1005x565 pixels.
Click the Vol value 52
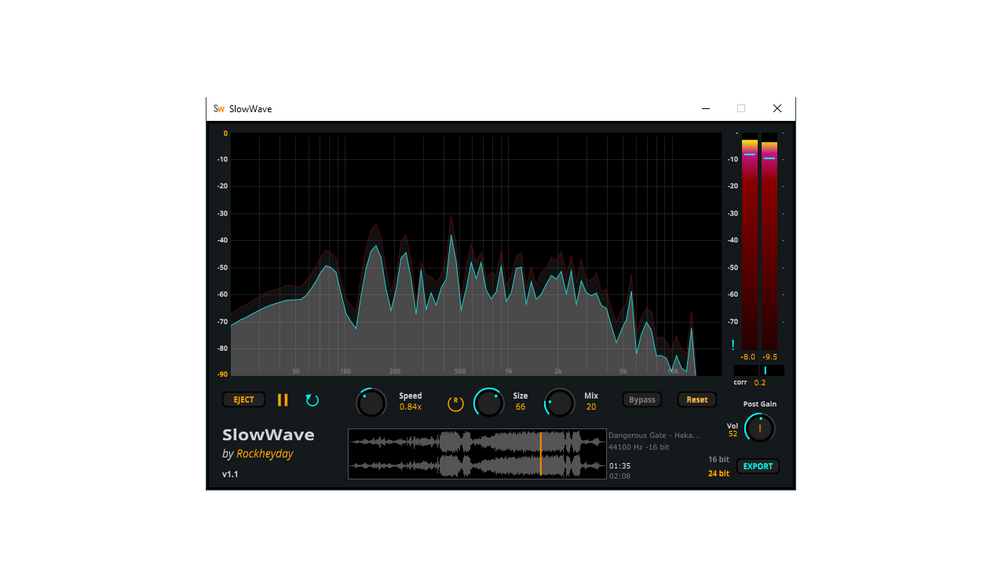point(733,434)
